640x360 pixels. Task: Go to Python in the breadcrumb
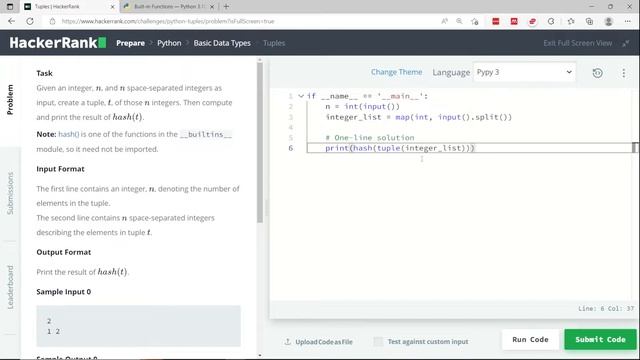pyautogui.click(x=169, y=43)
